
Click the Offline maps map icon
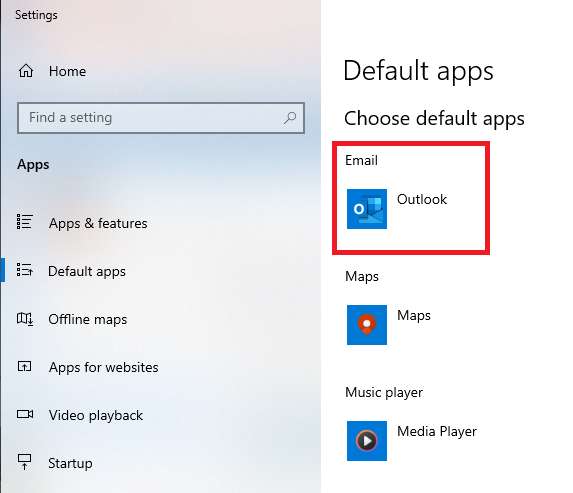25,319
